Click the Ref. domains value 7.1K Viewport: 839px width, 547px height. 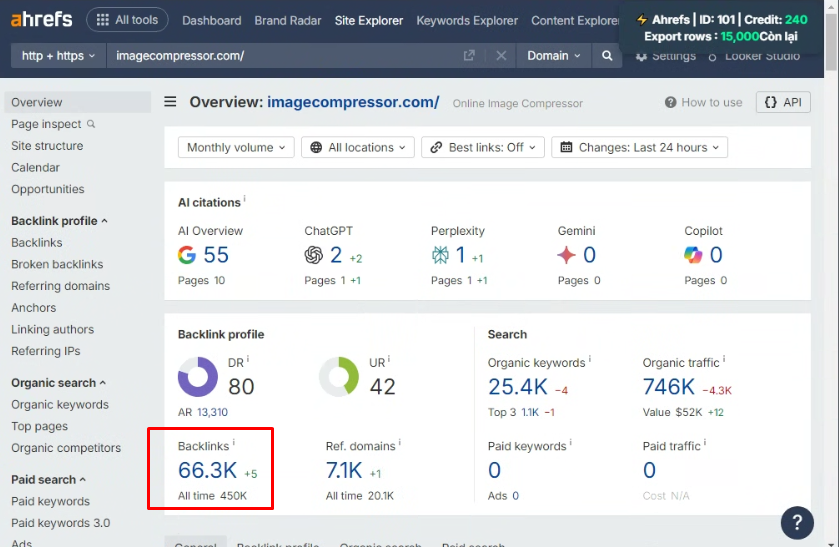point(344,470)
